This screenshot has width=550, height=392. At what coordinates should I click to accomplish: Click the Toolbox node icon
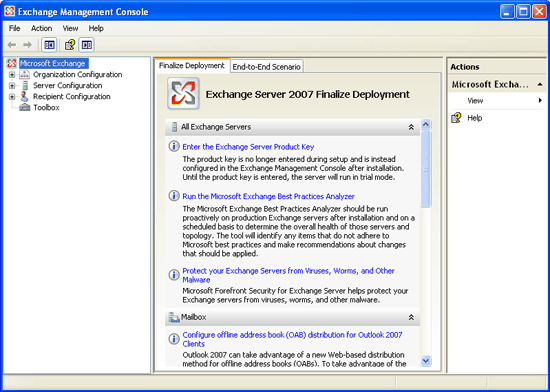pyautogui.click(x=25, y=107)
